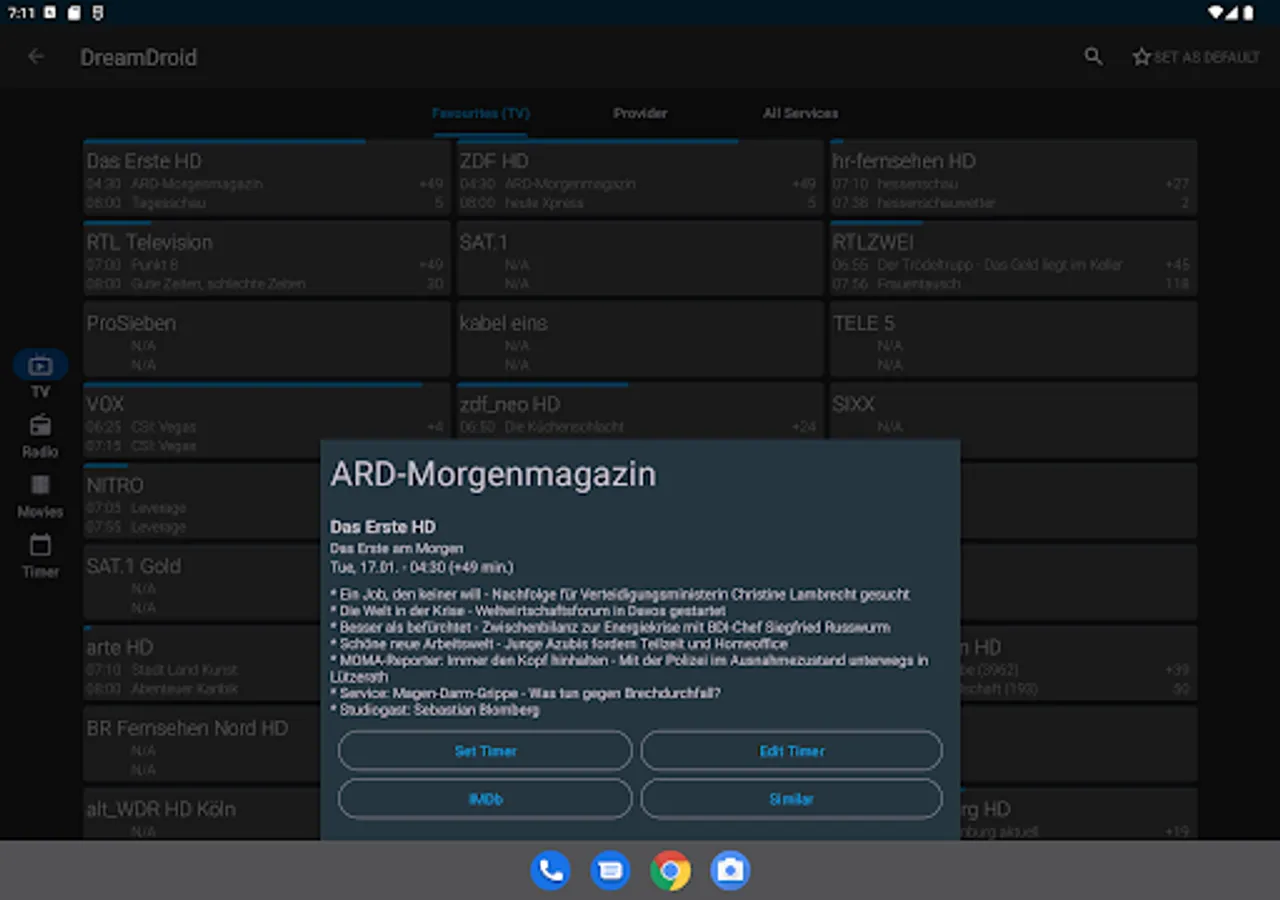Open the Messages app in the dock
1280x900 pixels.
pyautogui.click(x=610, y=870)
